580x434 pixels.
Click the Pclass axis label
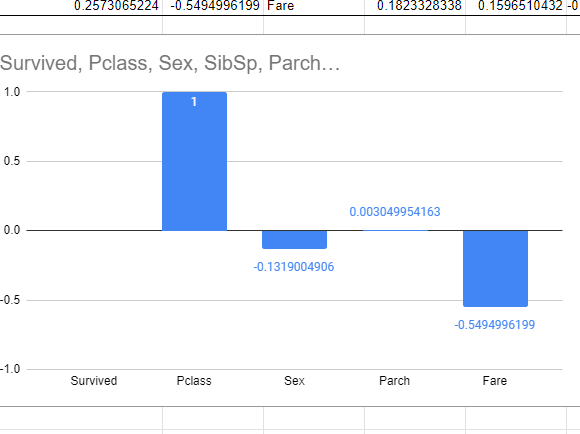[x=194, y=381]
